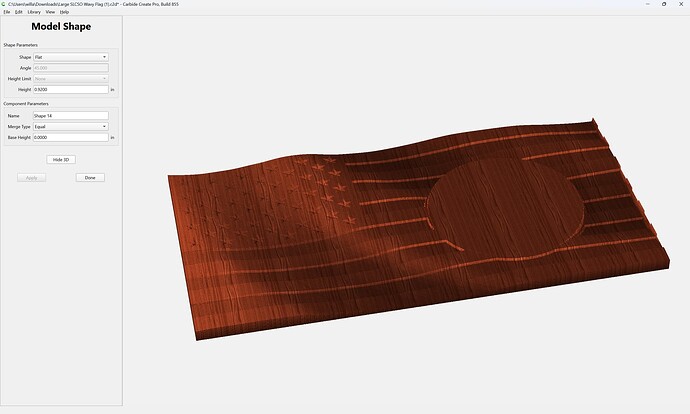690x414 pixels.
Task: Click the Model Shape panel heading
Action: (x=61, y=26)
